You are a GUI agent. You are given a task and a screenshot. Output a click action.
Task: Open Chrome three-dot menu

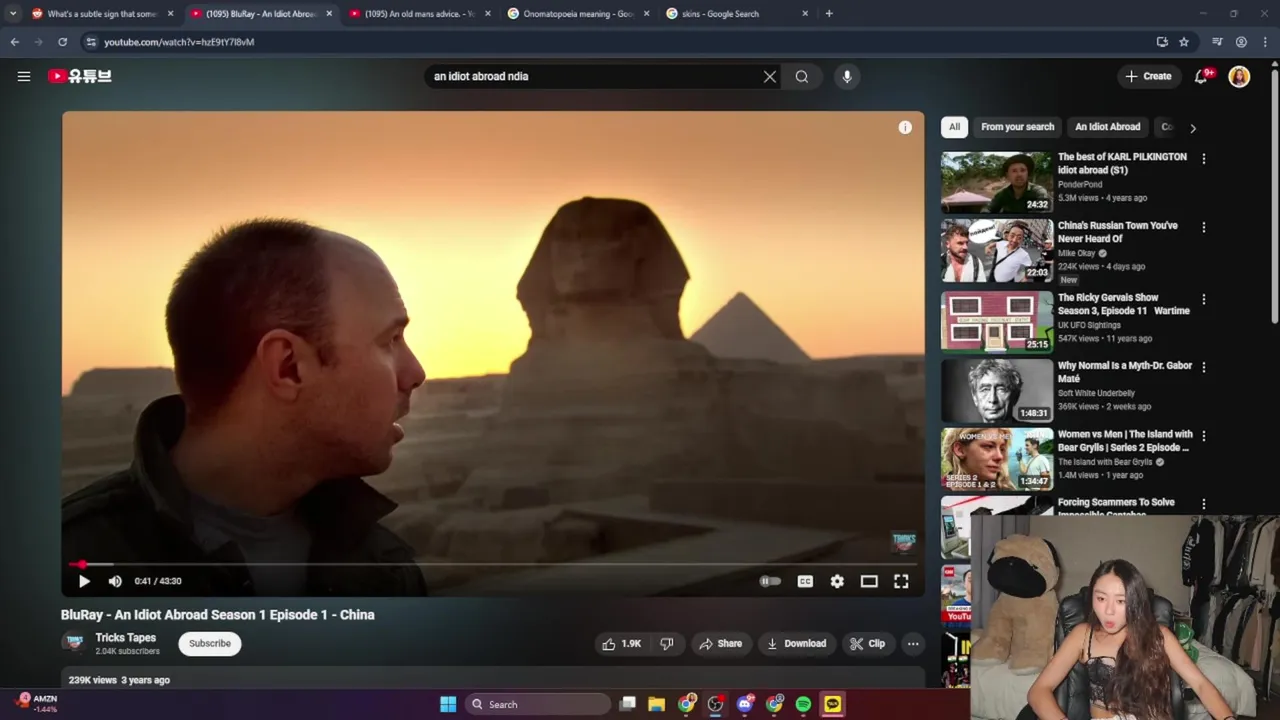coord(1265,42)
